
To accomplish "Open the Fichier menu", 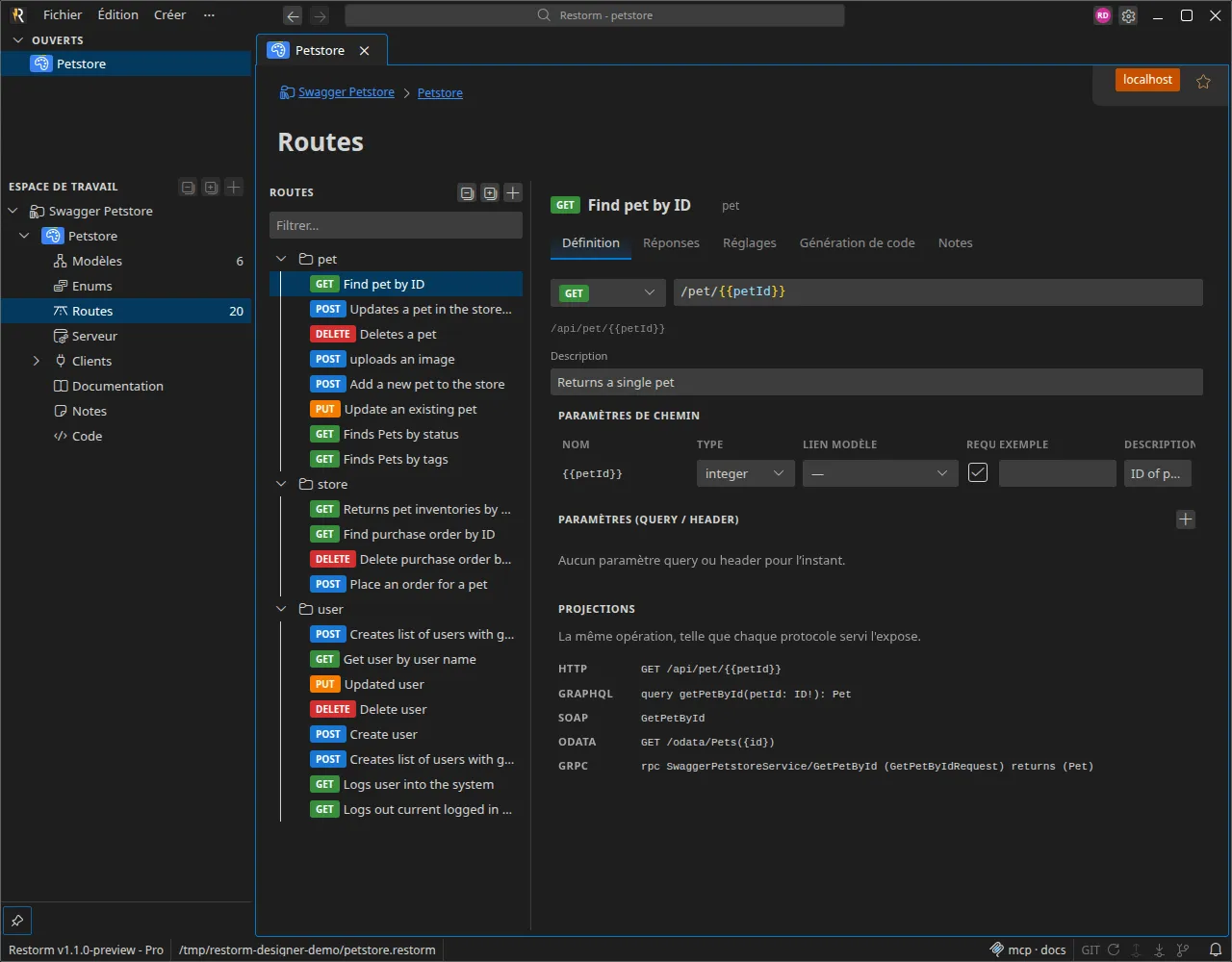I will point(63,15).
